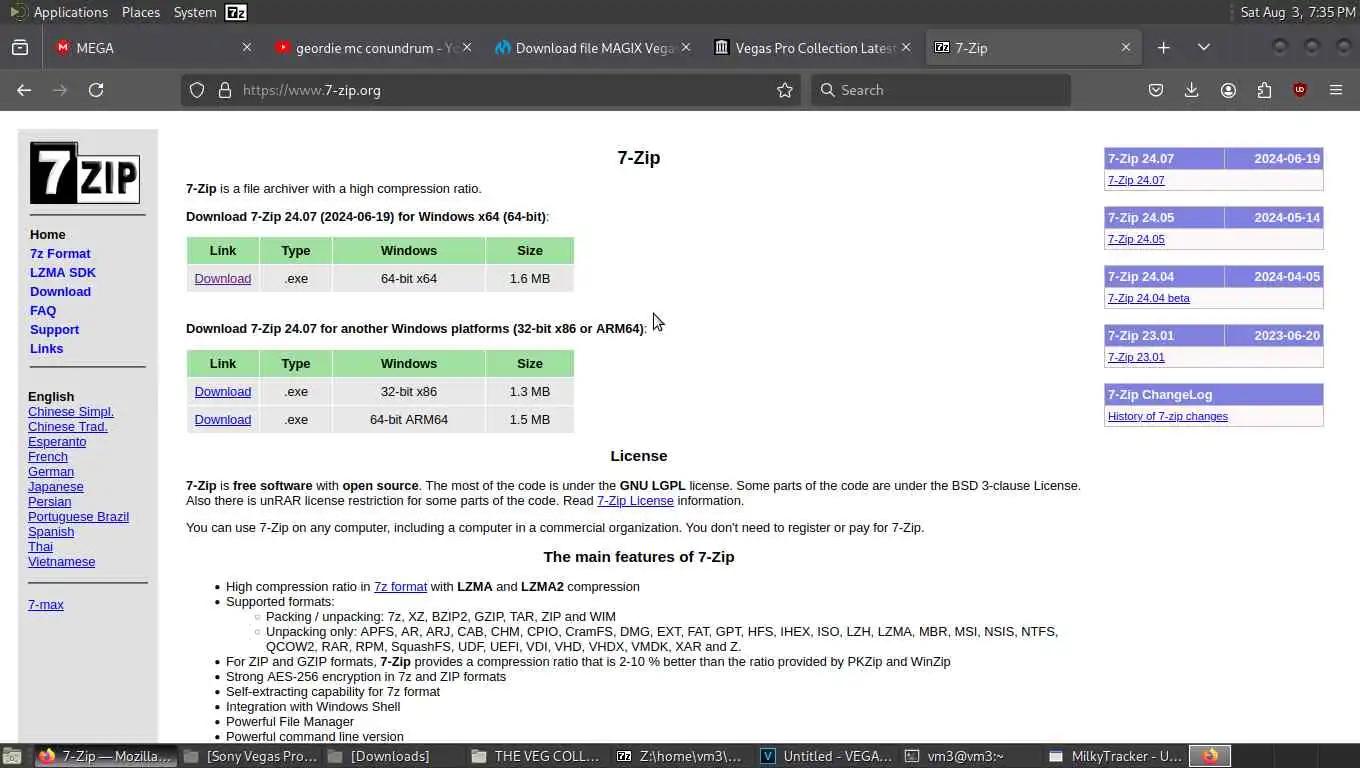
Task: Open the Links sidebar page
Action: pos(46,348)
